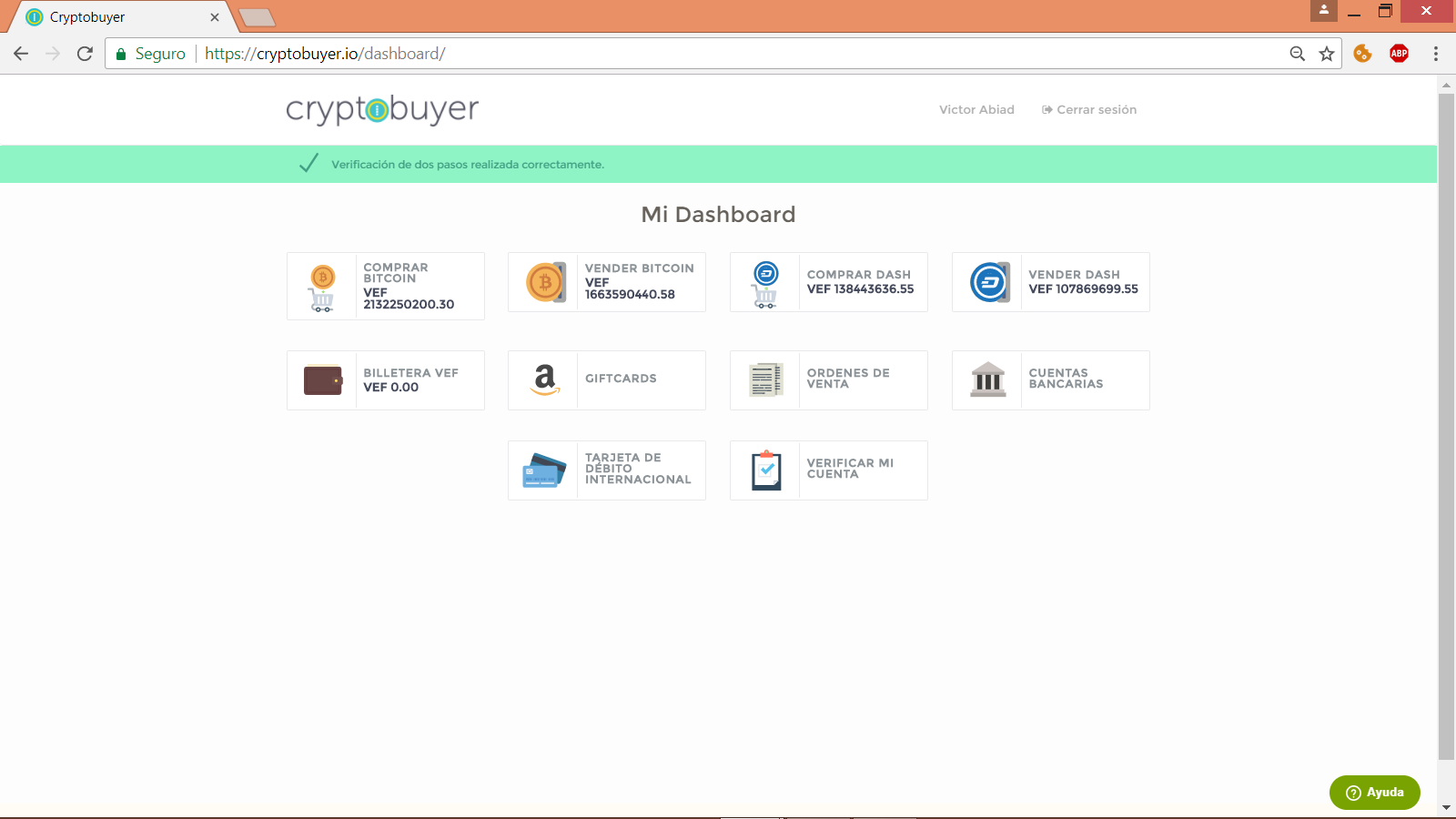Reload the page
The image size is (1456, 819).
pos(85,54)
